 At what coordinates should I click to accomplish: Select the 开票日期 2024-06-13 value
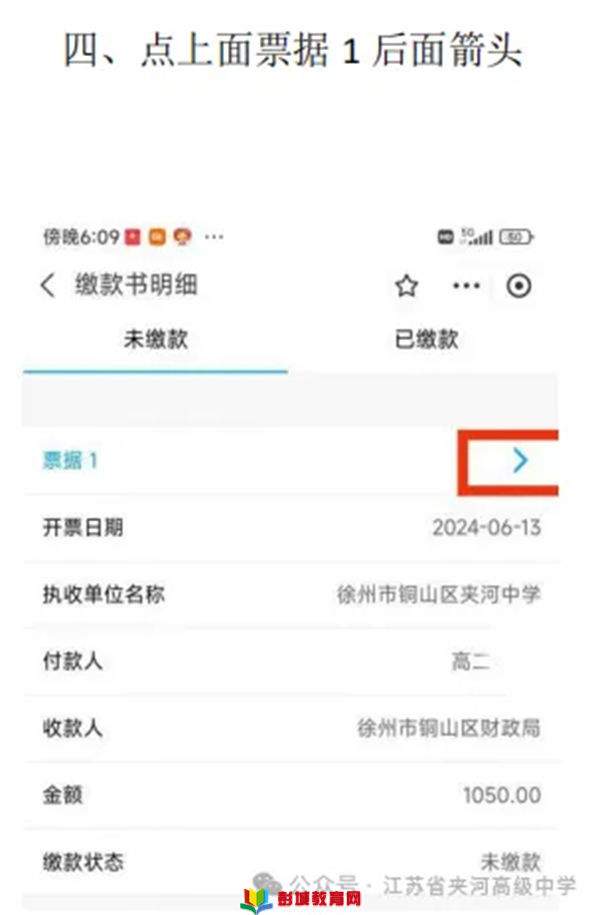487,528
